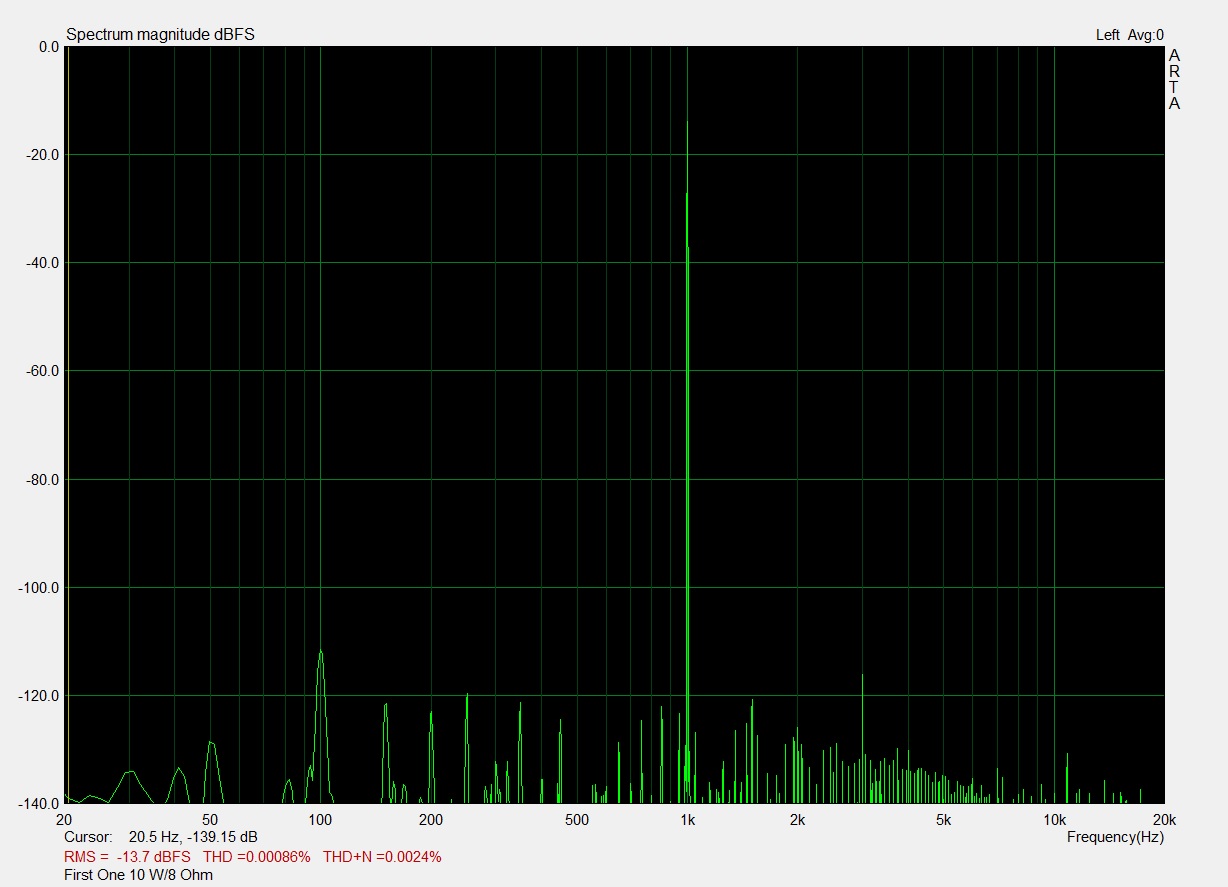1228x887 pixels.
Task: Click the -120.0 dB axis label
Action: [39, 696]
